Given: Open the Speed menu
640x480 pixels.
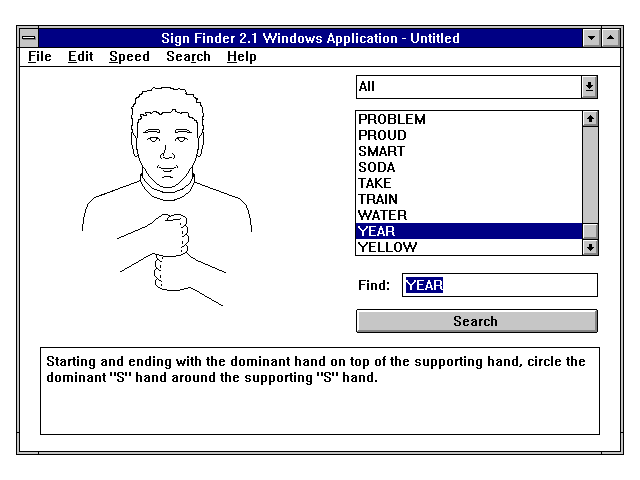Looking at the screenshot, I should coord(129,57).
